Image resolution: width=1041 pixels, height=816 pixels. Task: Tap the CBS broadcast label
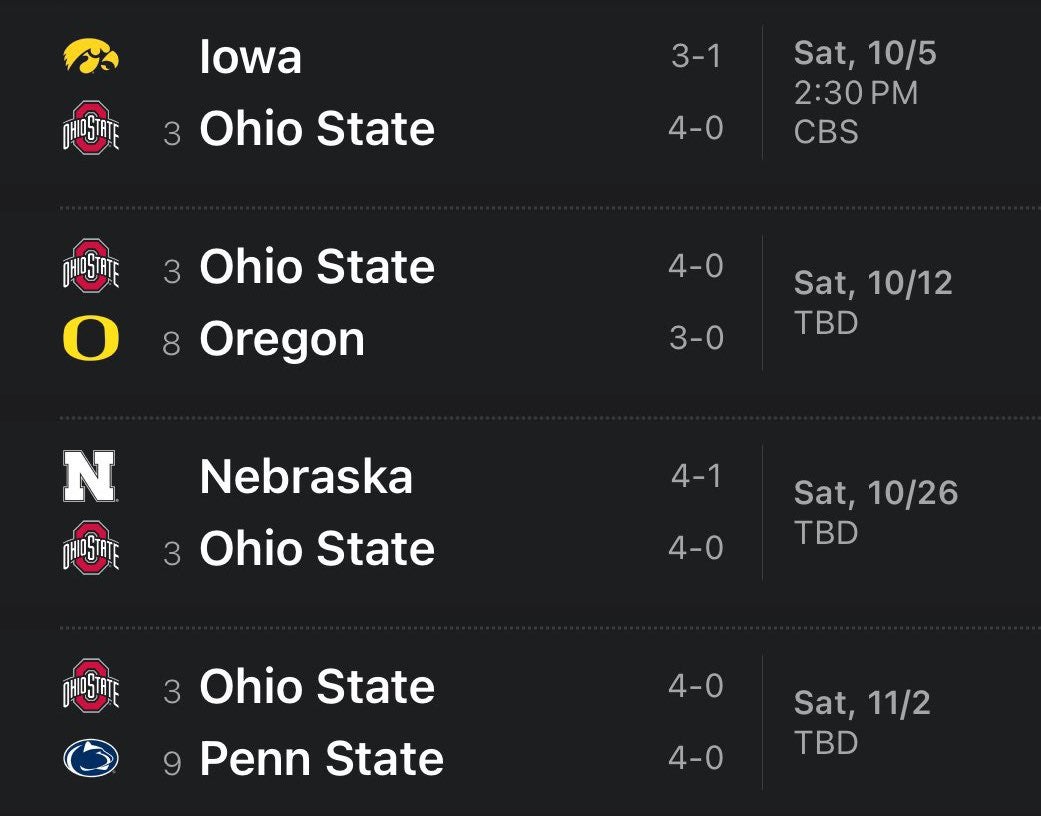click(826, 132)
